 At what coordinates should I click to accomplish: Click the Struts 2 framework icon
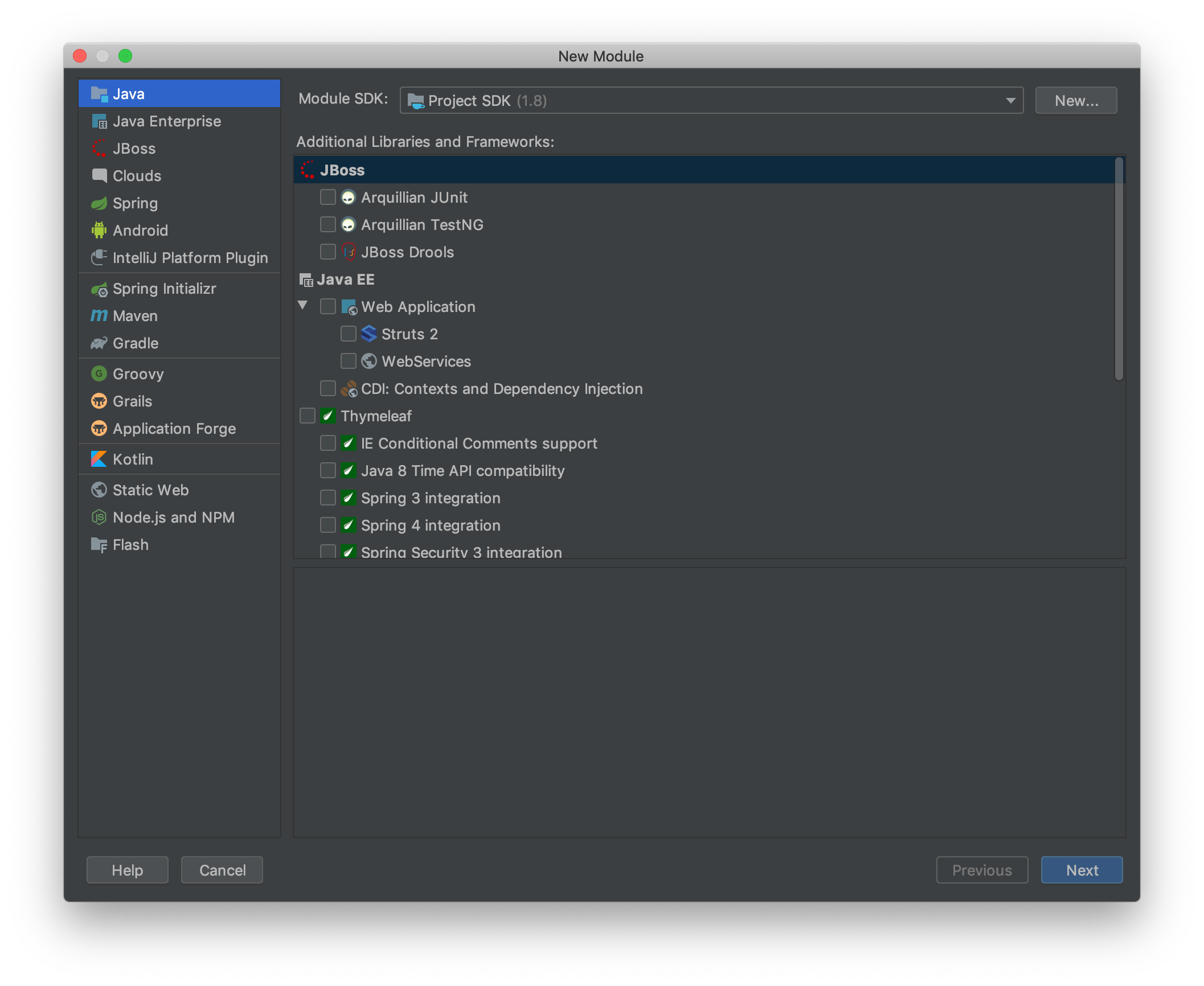tap(369, 334)
